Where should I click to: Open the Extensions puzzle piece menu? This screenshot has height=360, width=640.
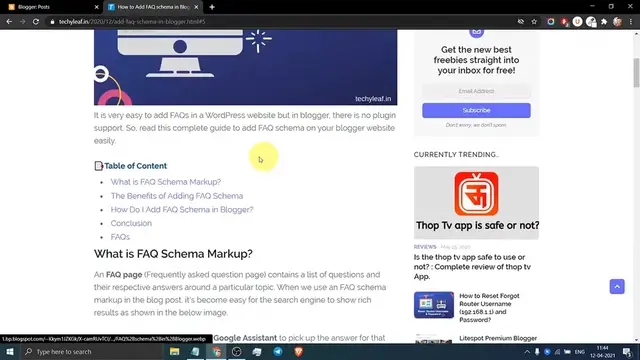click(x=604, y=22)
